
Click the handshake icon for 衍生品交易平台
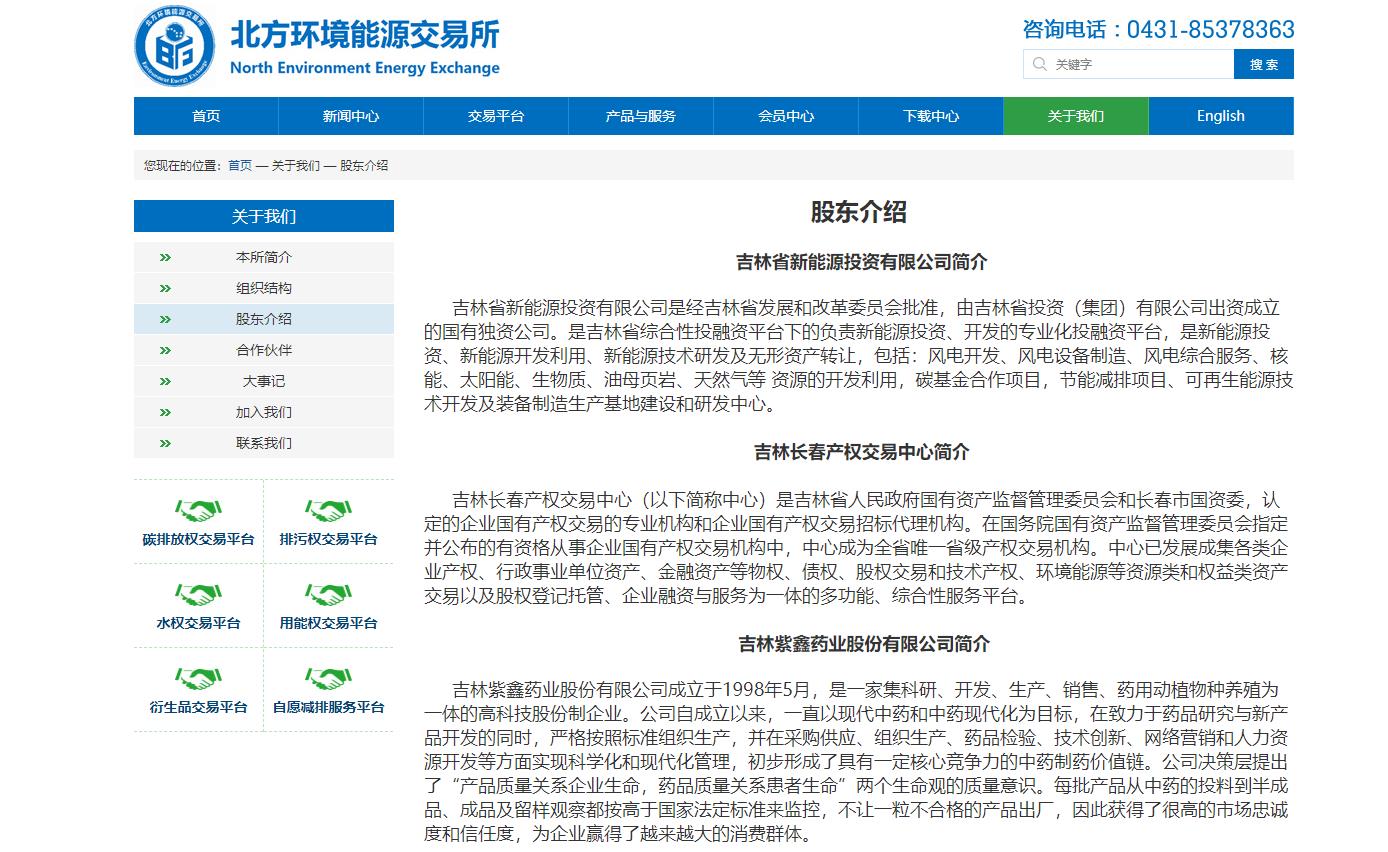click(x=198, y=679)
